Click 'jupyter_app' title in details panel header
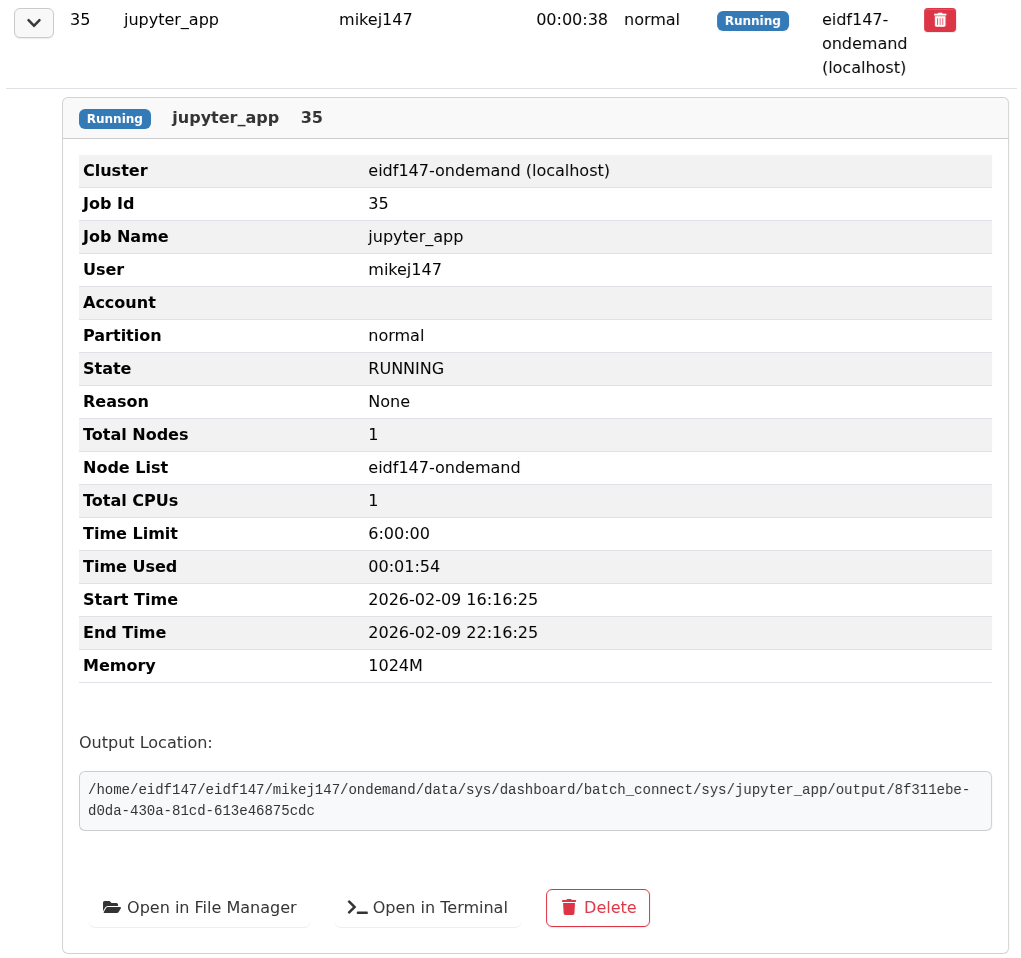The height and width of the screenshot is (958, 1021). 225,118
